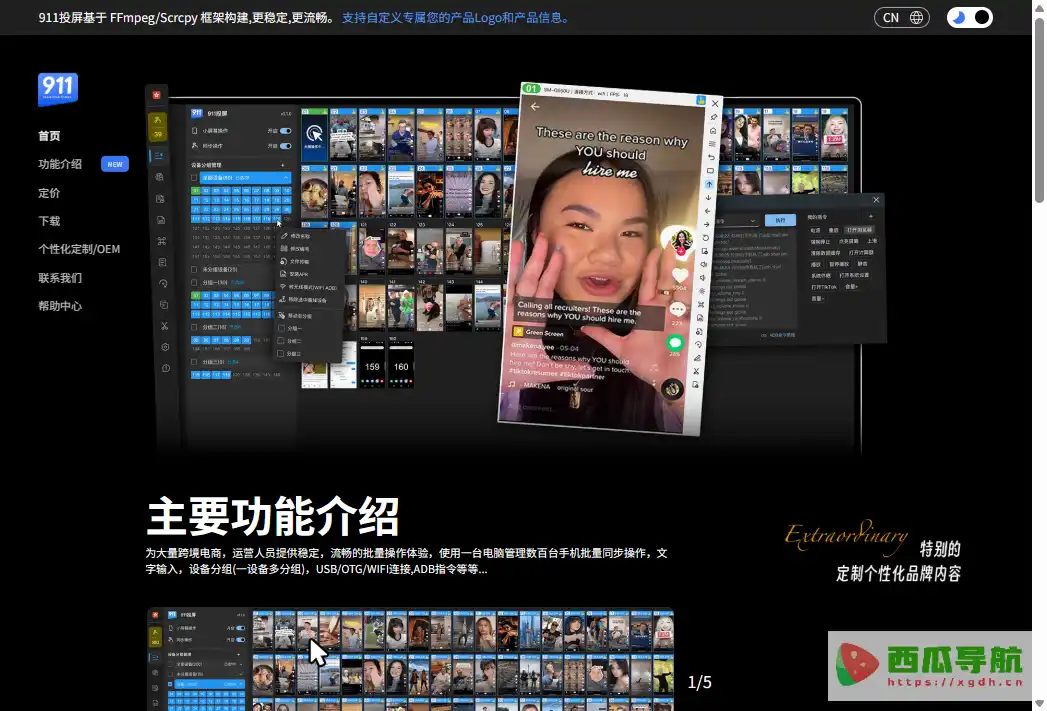The width and height of the screenshot is (1047, 711).
Task: Click the feature carousel screenshot below the heading
Action: [410, 659]
